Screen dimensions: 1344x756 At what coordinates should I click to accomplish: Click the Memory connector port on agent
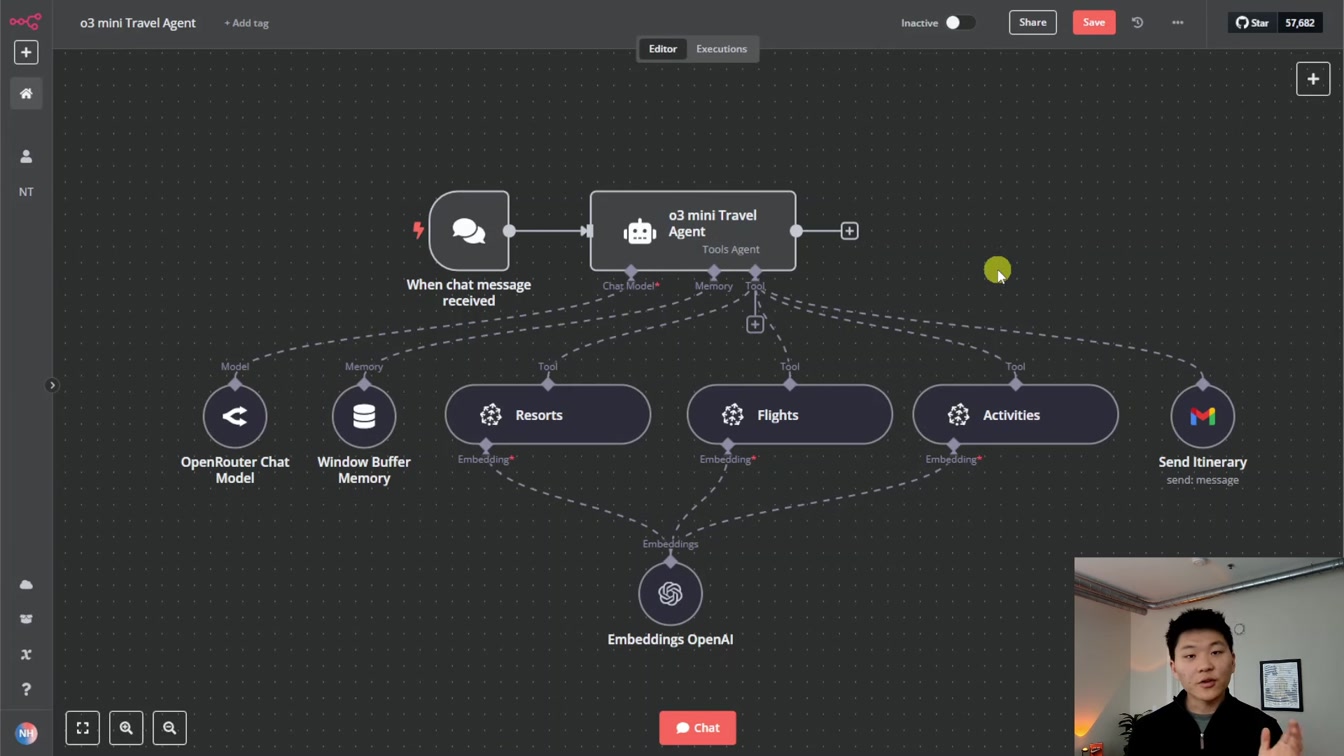(x=714, y=272)
